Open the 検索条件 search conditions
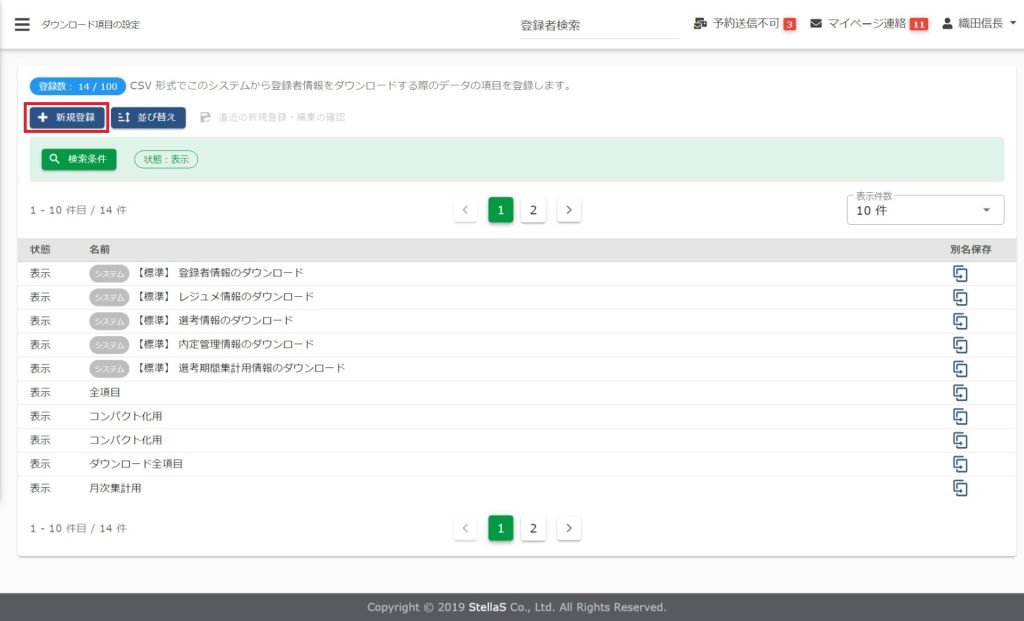 [x=79, y=159]
